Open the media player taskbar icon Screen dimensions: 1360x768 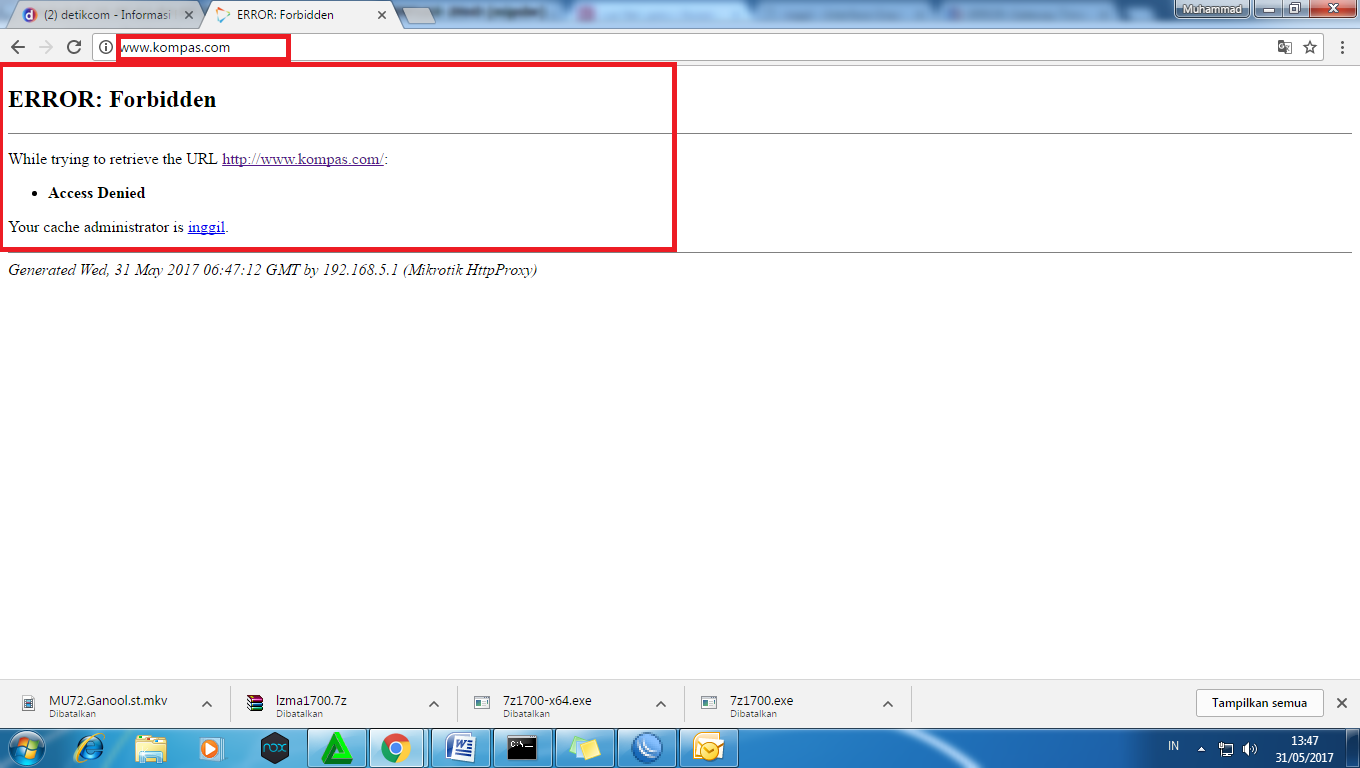tap(211, 748)
